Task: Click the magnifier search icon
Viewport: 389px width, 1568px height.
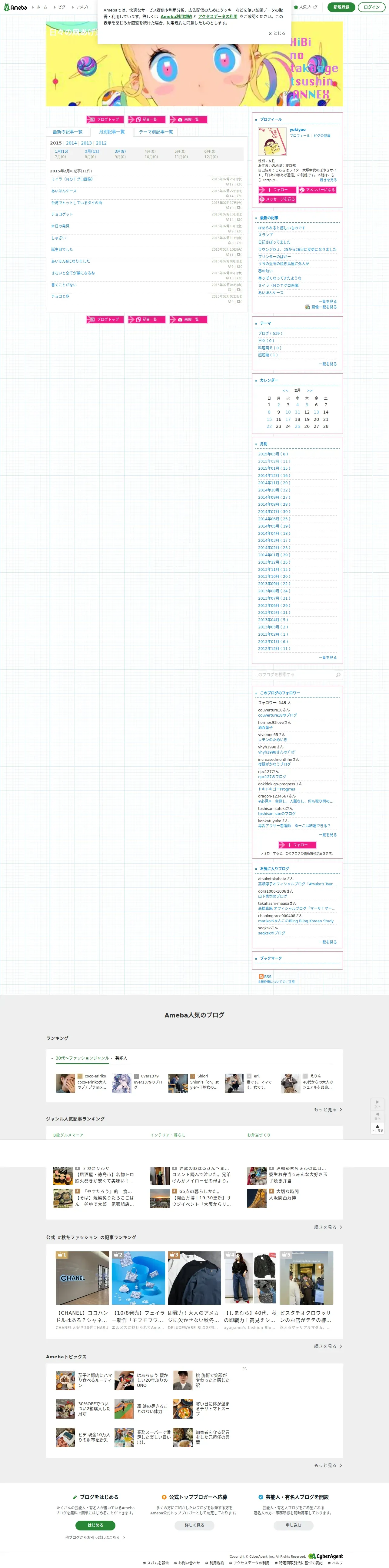Action: coord(338,674)
